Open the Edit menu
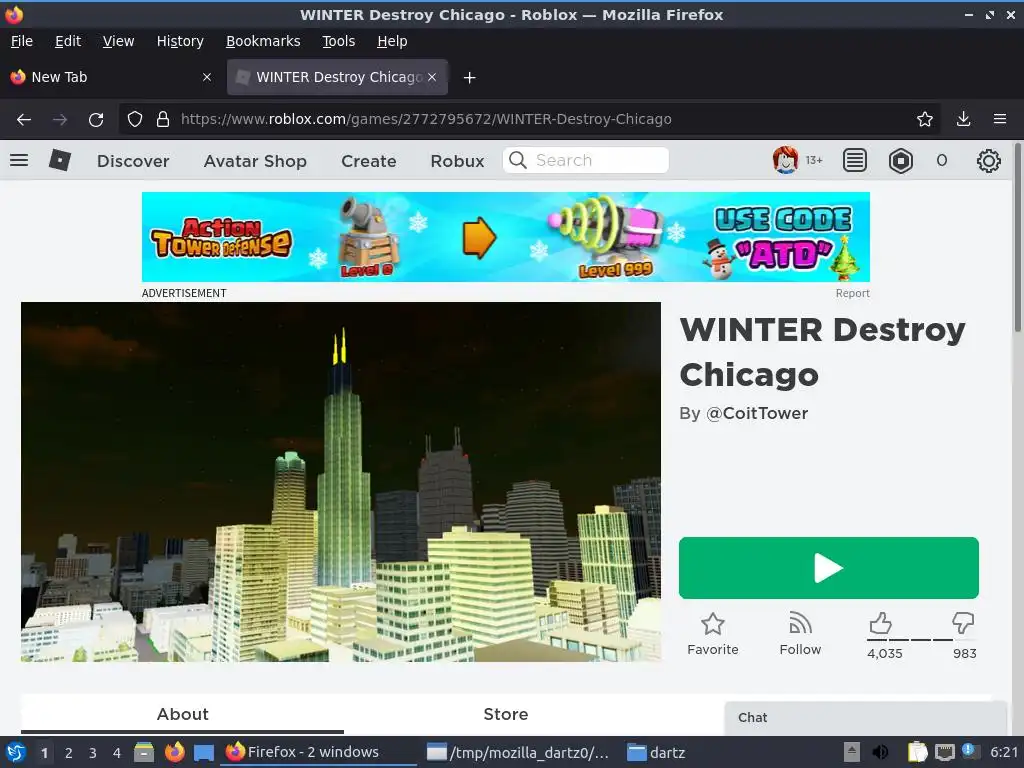Image resolution: width=1024 pixels, height=768 pixels. point(68,41)
